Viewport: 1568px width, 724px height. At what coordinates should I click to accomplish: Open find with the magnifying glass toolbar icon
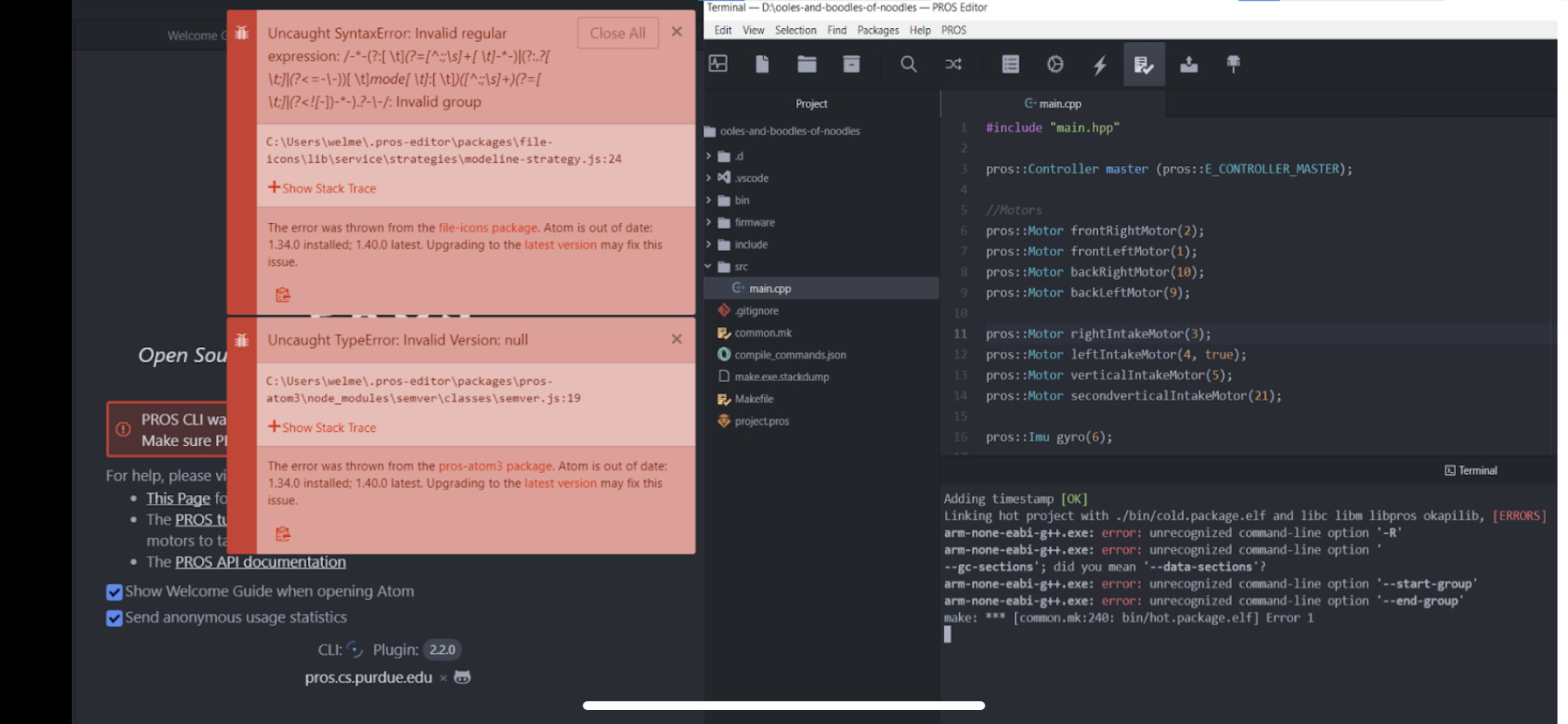click(x=908, y=64)
